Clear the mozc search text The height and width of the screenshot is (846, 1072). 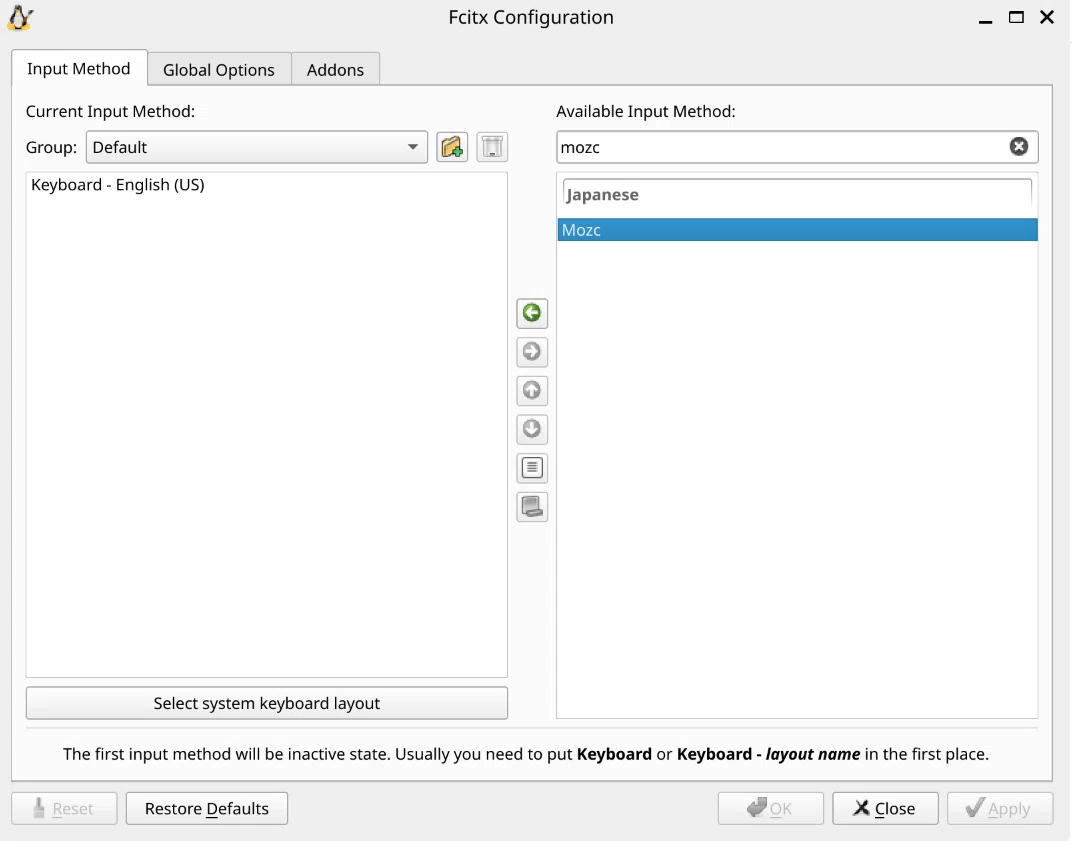pyautogui.click(x=1019, y=146)
